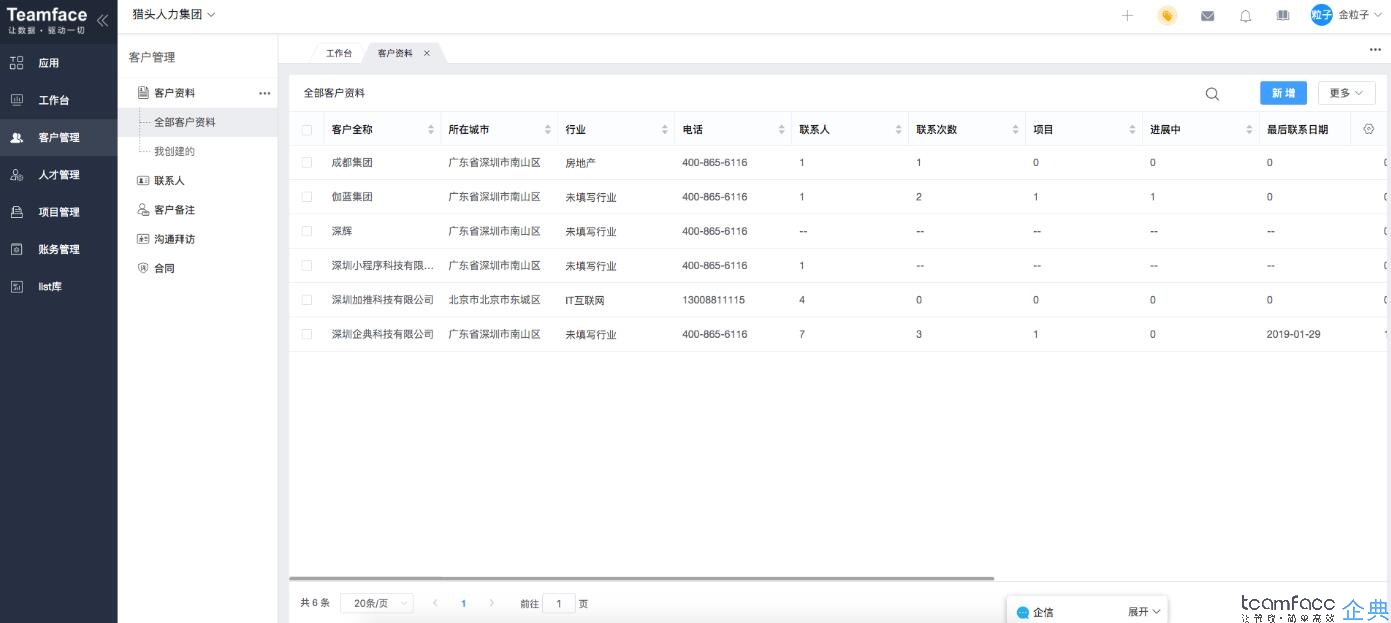Open the mail envelope icon in header

click(x=1207, y=16)
